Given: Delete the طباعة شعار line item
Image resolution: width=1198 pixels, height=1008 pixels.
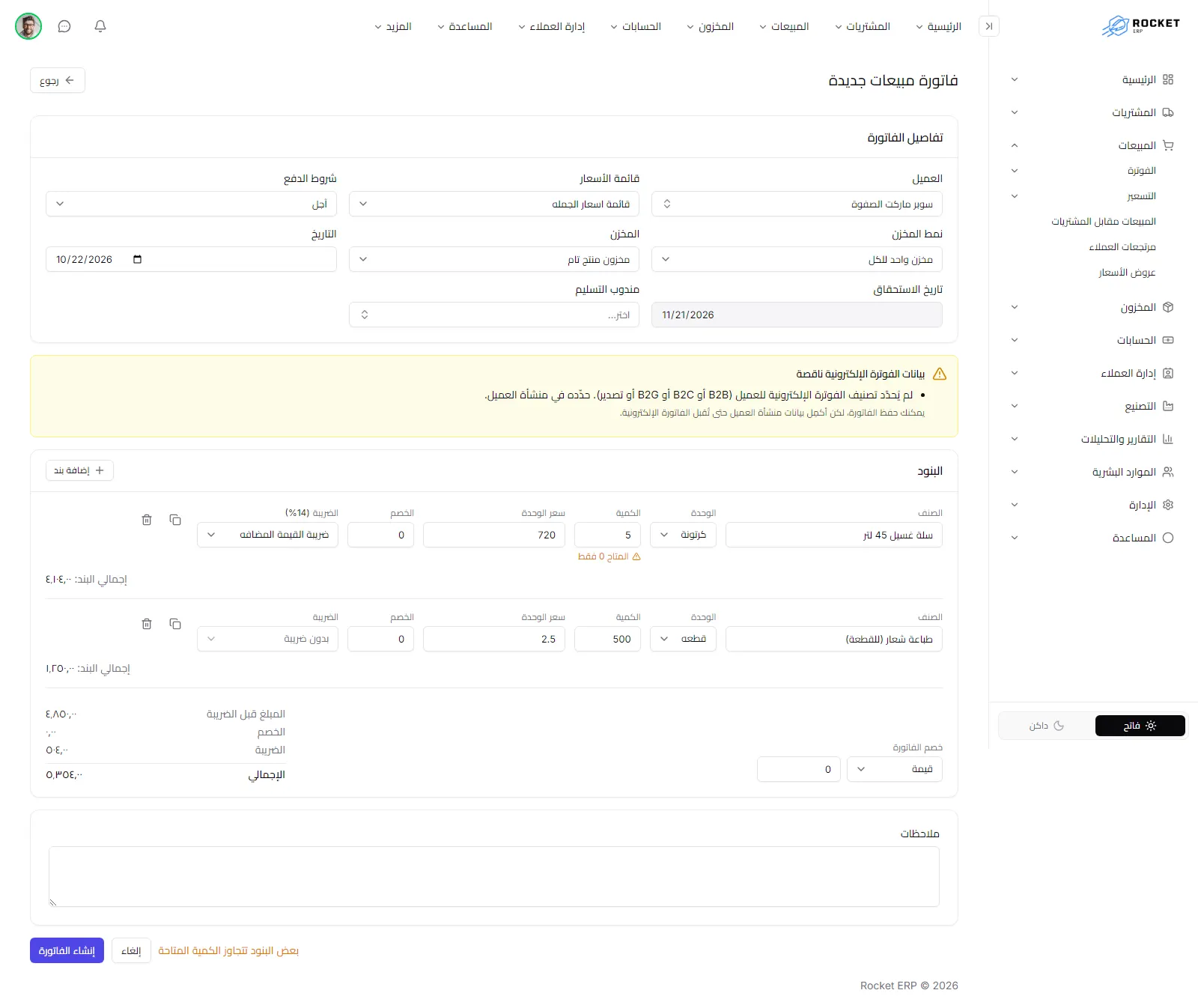Looking at the screenshot, I should pos(147,624).
